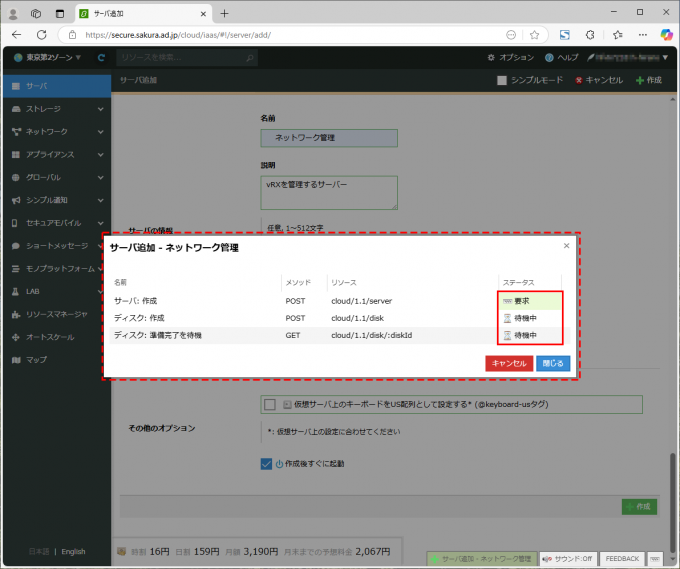Close the サーバ追加 browser tab
Viewport: 680px width, 569px height.
click(203, 14)
